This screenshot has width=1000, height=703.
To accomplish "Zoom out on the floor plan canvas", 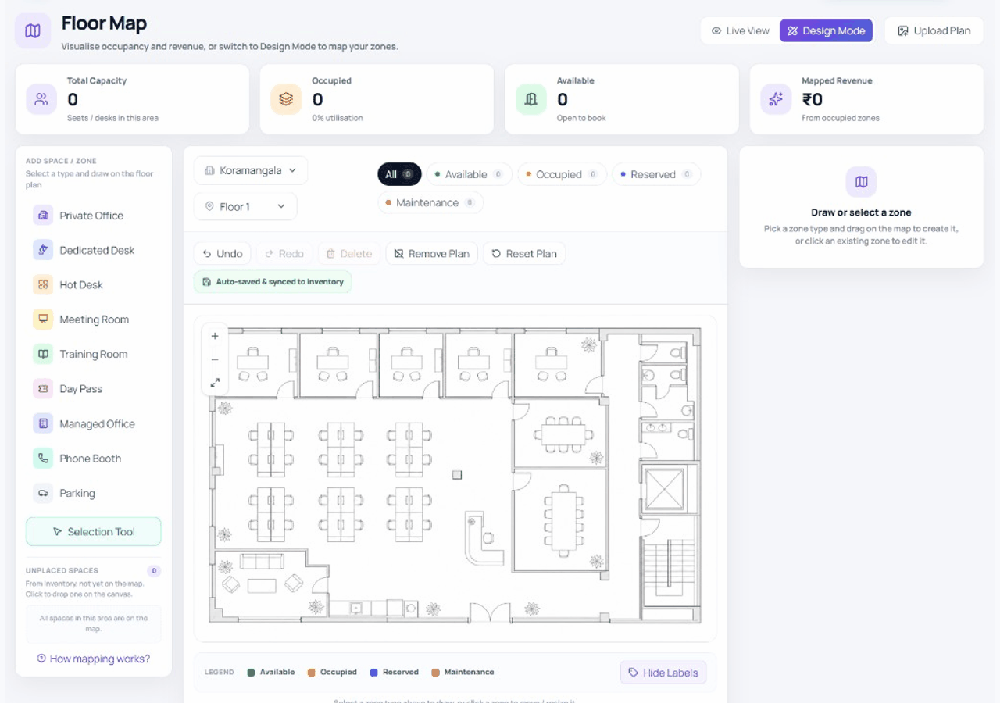I will pyautogui.click(x=215, y=359).
